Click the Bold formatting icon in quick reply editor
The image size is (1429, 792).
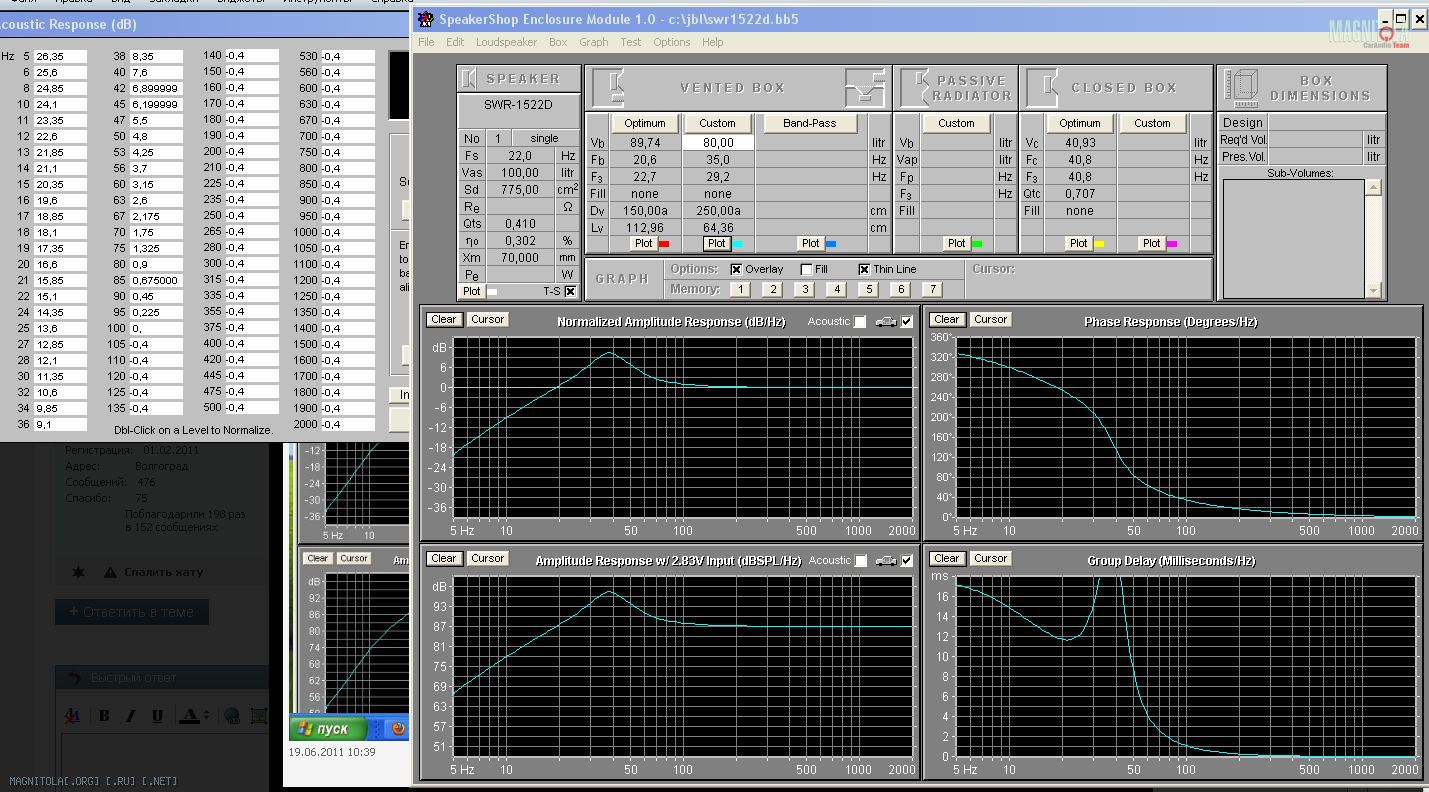(104, 716)
